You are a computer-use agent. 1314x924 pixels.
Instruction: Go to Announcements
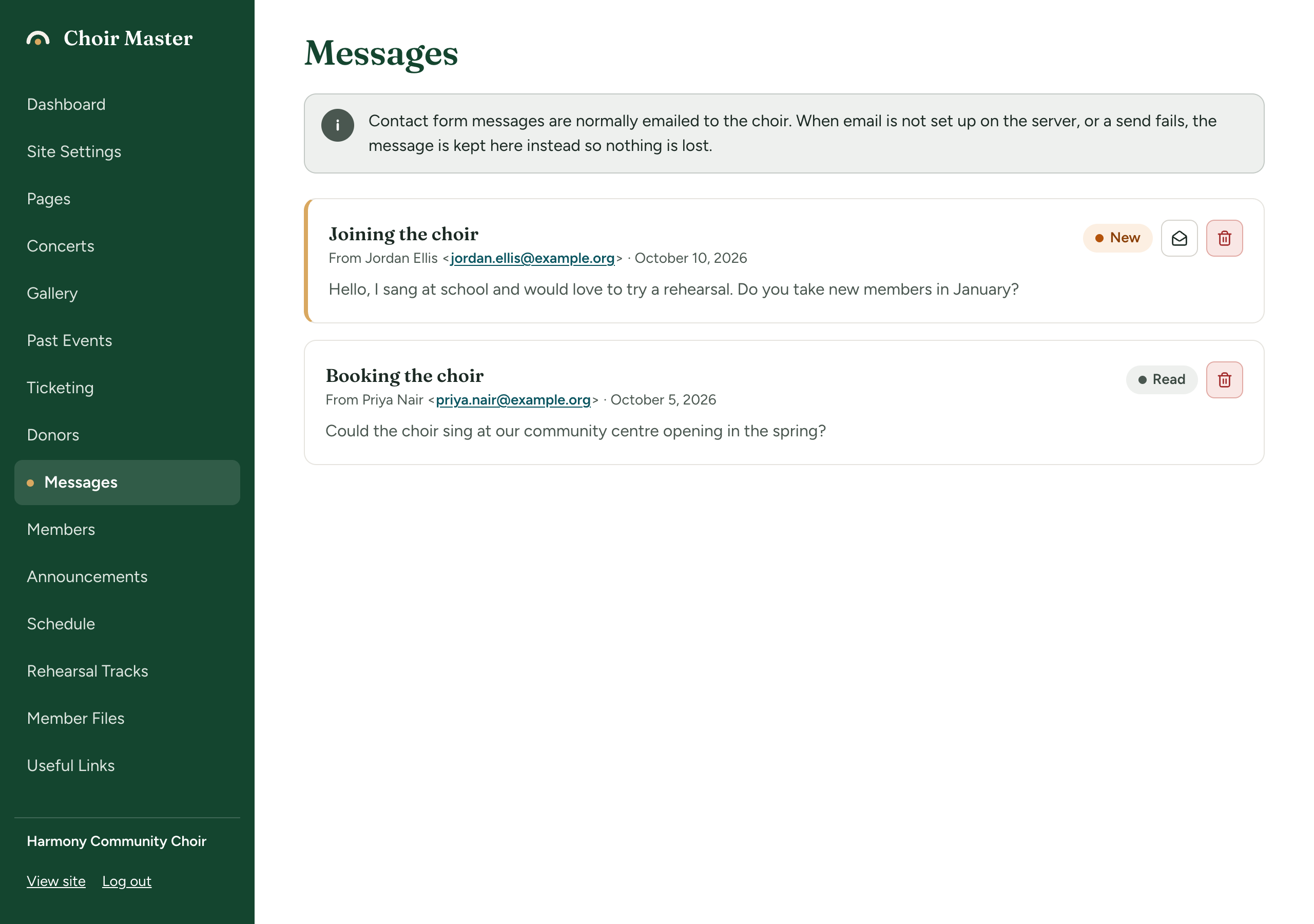pos(127,577)
